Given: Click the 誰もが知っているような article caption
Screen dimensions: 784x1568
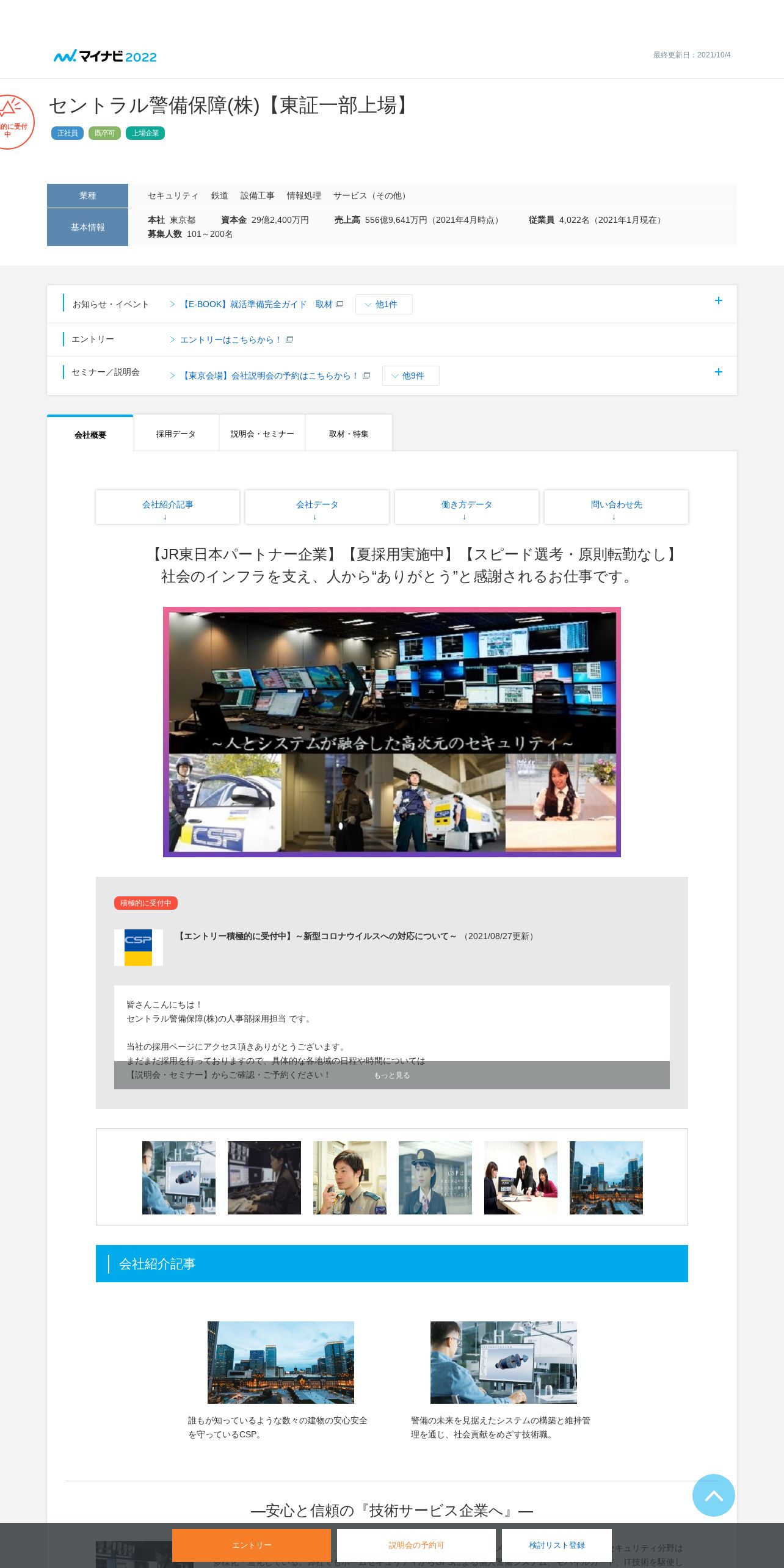Looking at the screenshot, I should point(278,1427).
